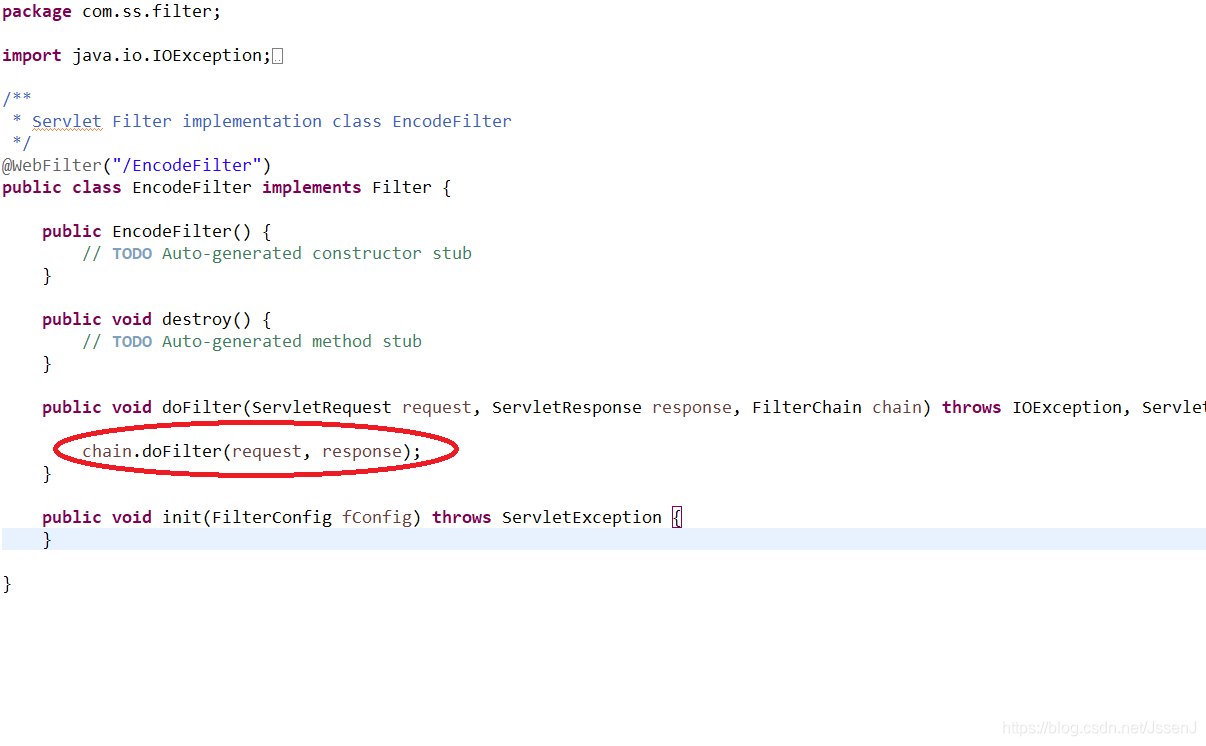Click the 'ServletResponse' parameter type

pyautogui.click(x=567, y=407)
